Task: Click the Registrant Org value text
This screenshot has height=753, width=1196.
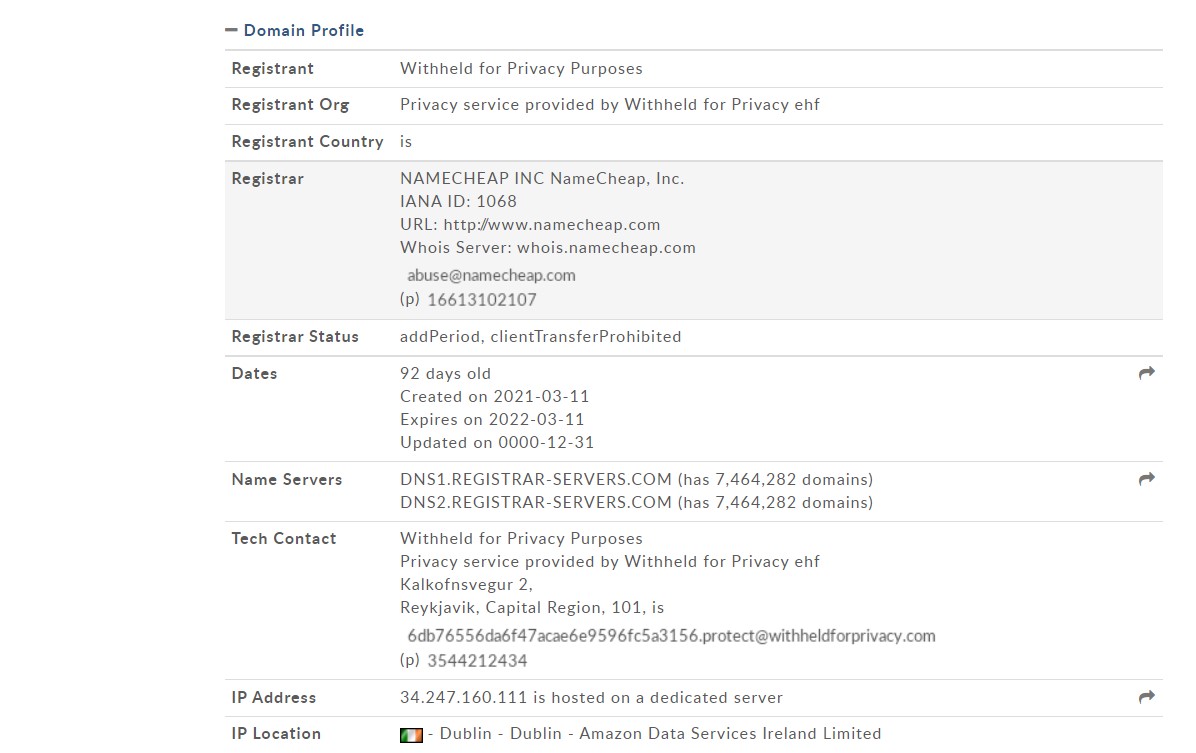Action: tap(609, 105)
